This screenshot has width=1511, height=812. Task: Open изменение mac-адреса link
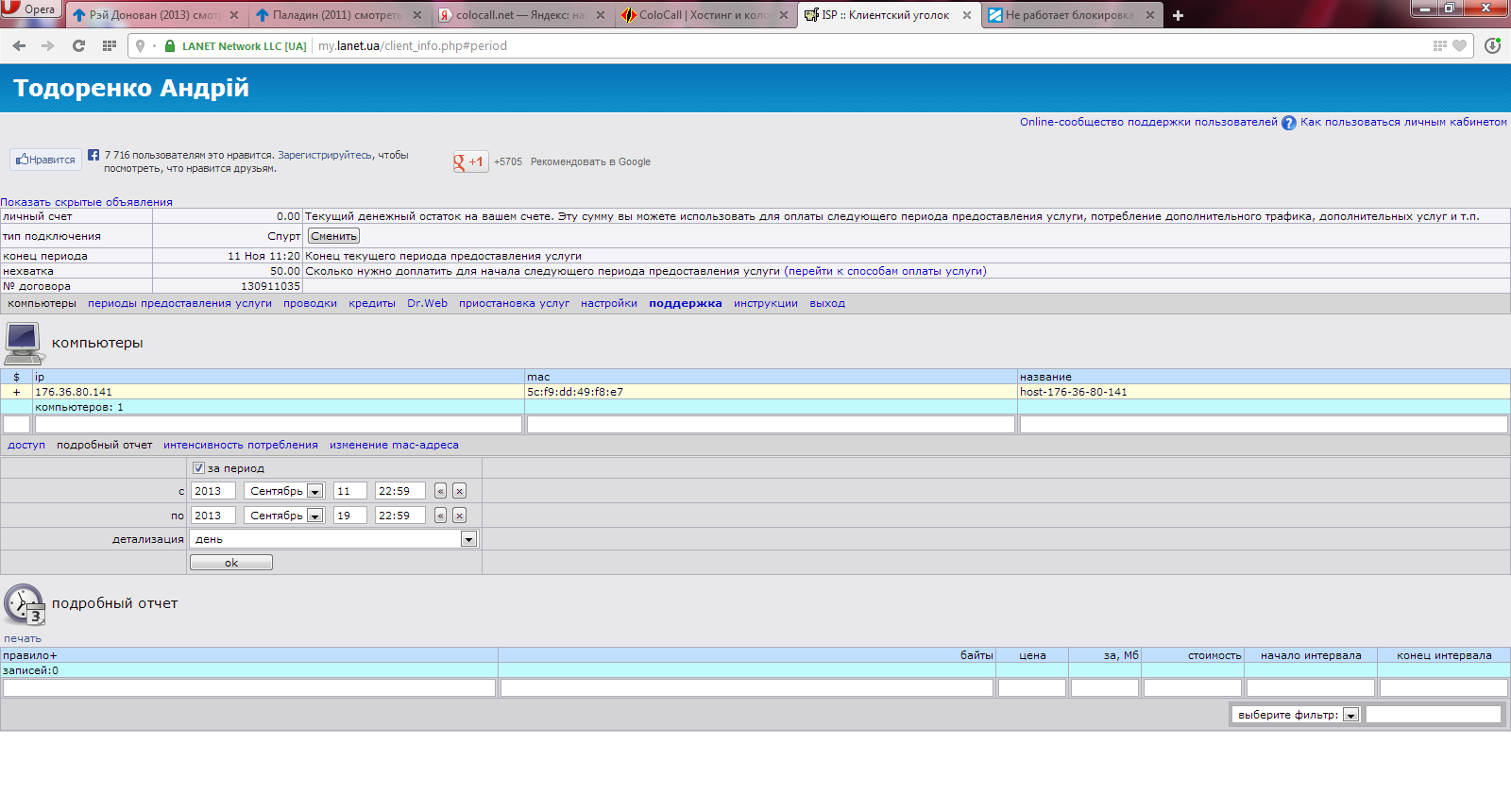(394, 445)
